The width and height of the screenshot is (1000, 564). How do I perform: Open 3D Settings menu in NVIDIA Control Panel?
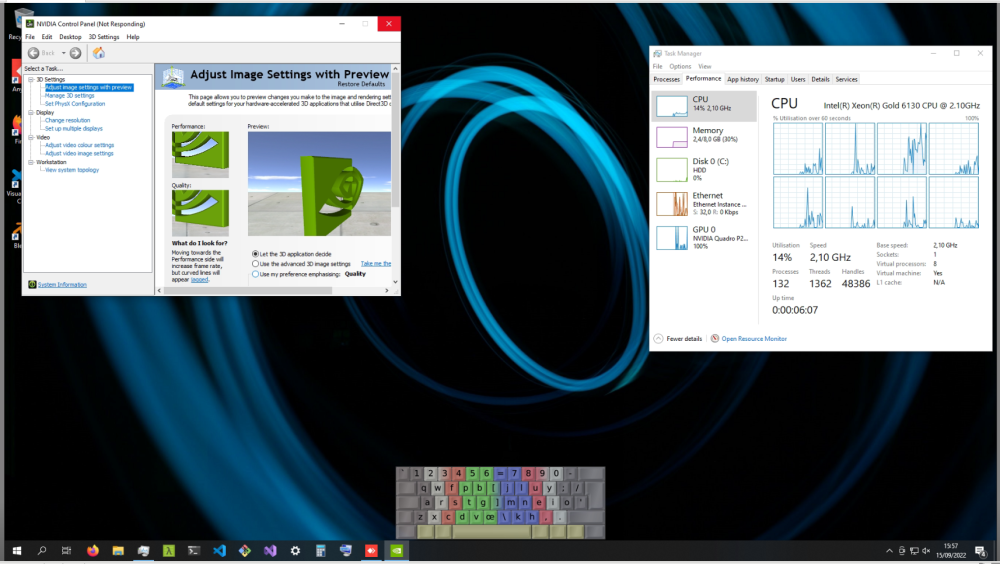click(104, 37)
